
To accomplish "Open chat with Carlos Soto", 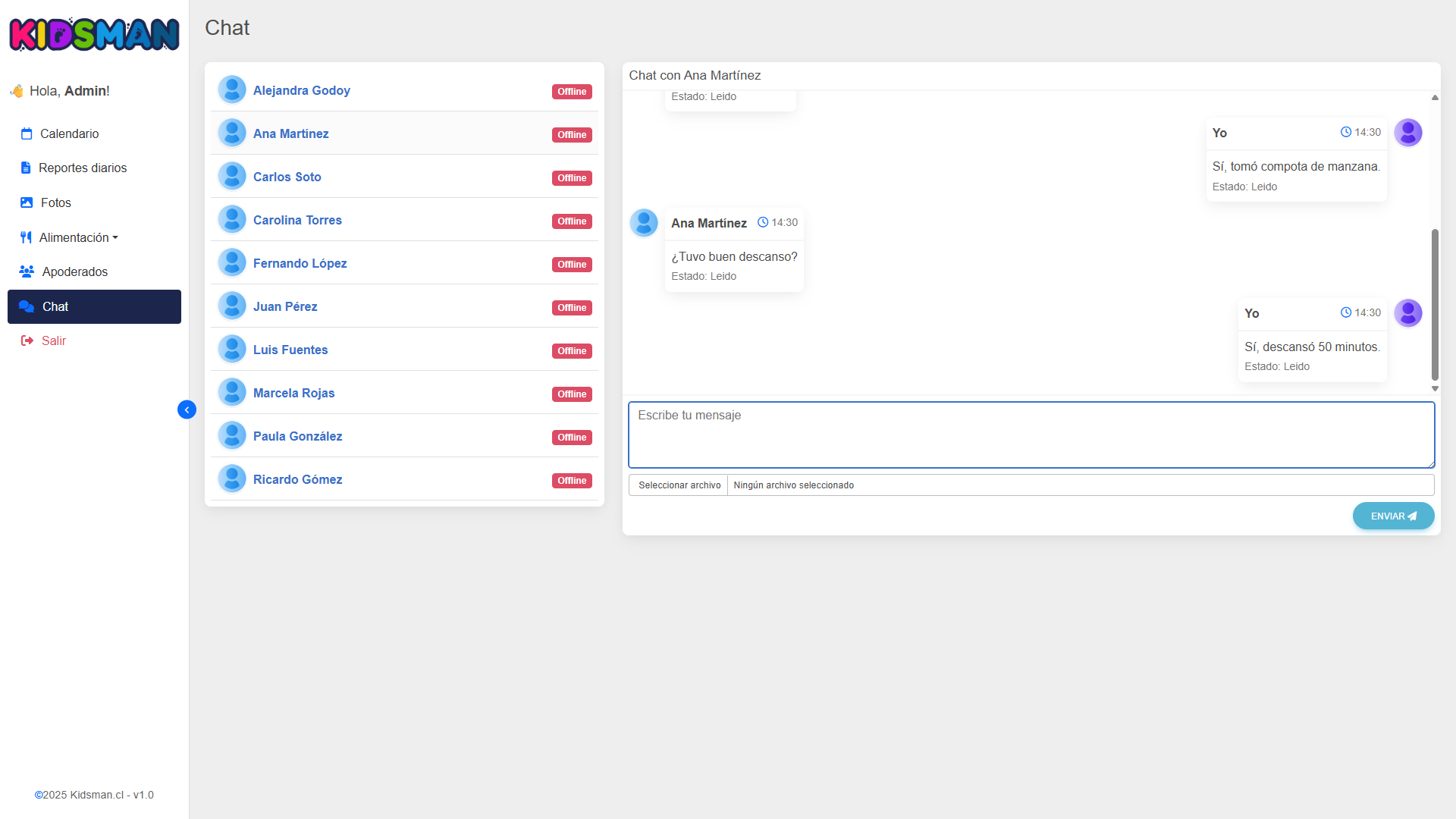I will (x=287, y=177).
